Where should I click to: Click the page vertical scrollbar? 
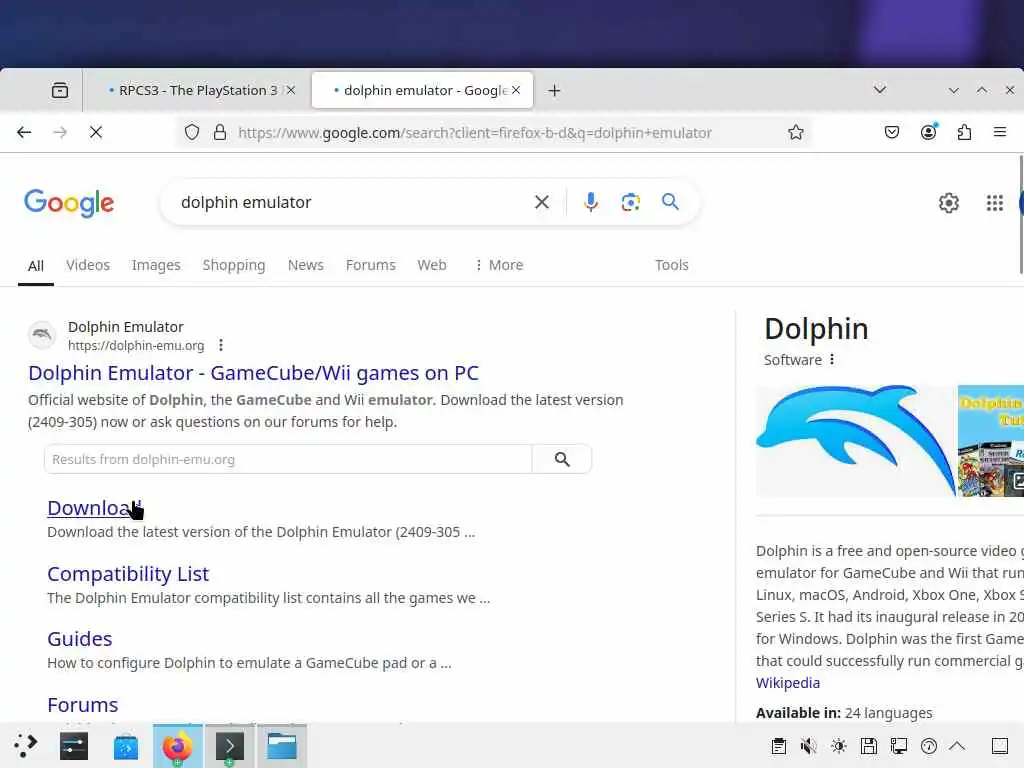tap(1021, 214)
